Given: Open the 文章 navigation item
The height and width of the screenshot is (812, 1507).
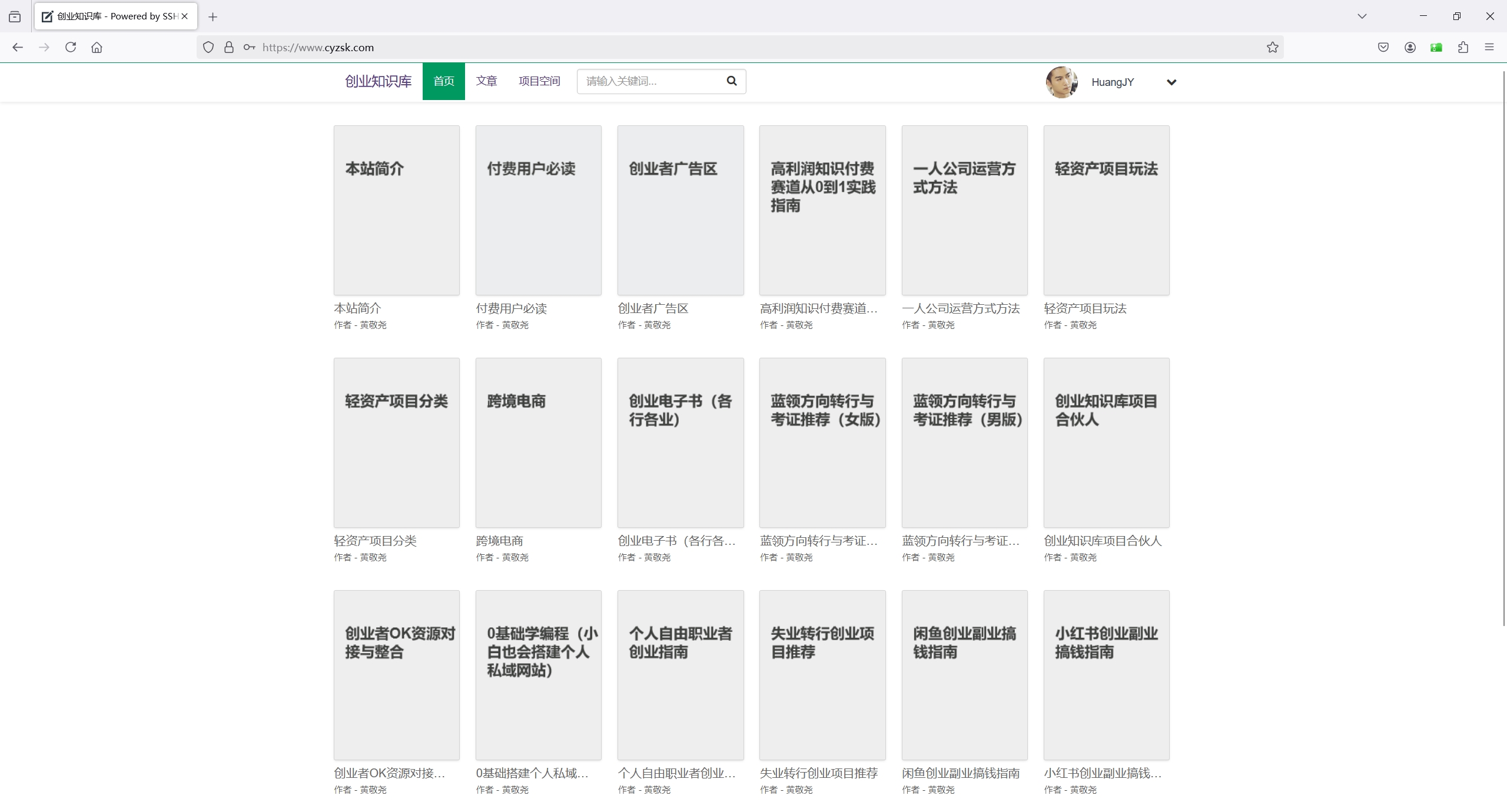Looking at the screenshot, I should (487, 81).
